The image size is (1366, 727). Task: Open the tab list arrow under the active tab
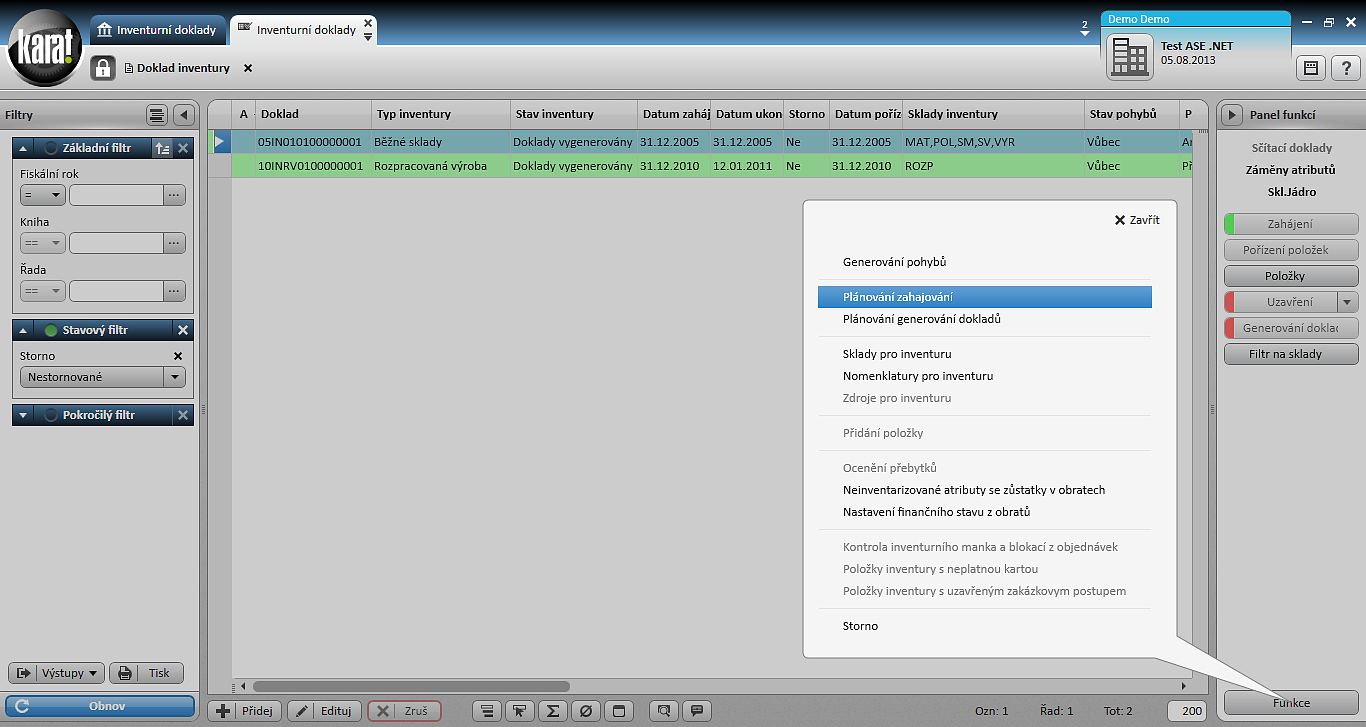(x=368, y=36)
